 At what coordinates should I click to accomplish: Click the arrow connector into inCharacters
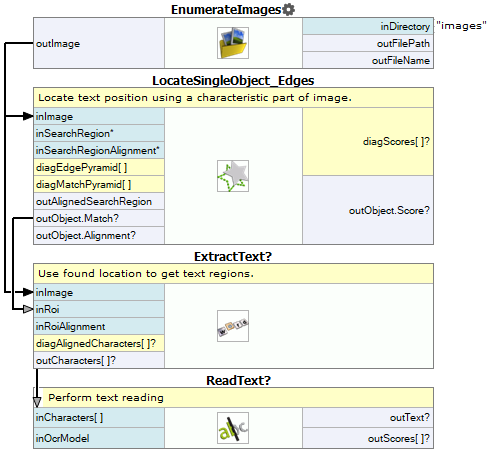(x=37, y=402)
